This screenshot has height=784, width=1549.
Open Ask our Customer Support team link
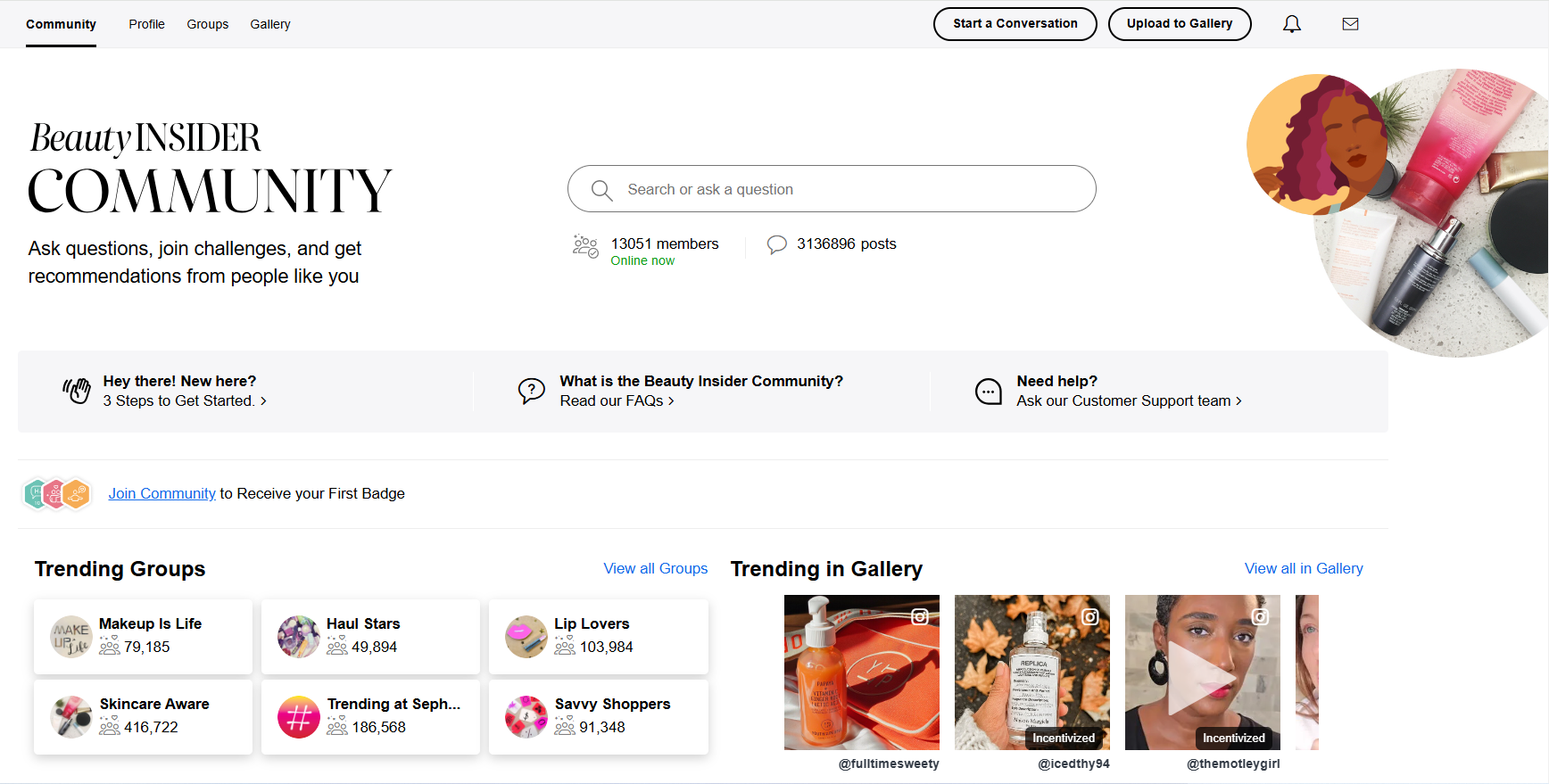click(1129, 401)
